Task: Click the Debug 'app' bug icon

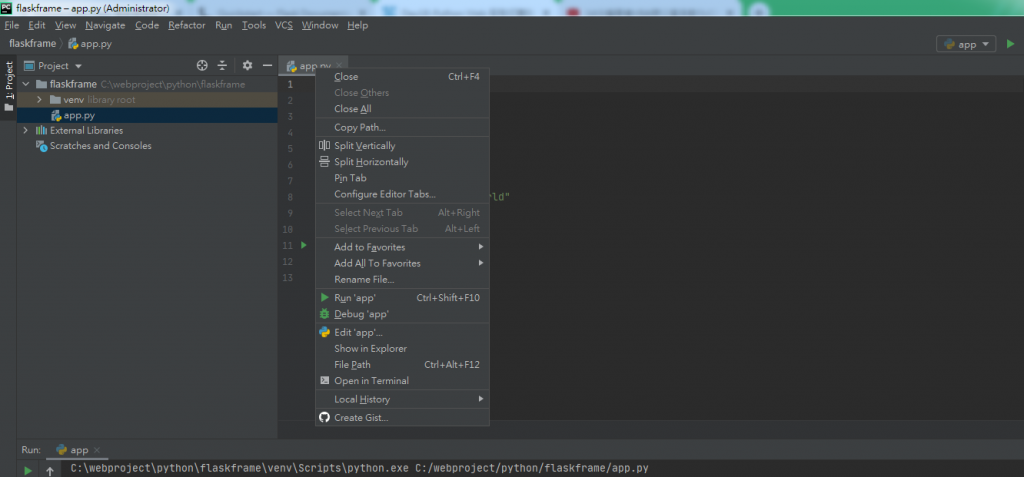Action: point(325,314)
